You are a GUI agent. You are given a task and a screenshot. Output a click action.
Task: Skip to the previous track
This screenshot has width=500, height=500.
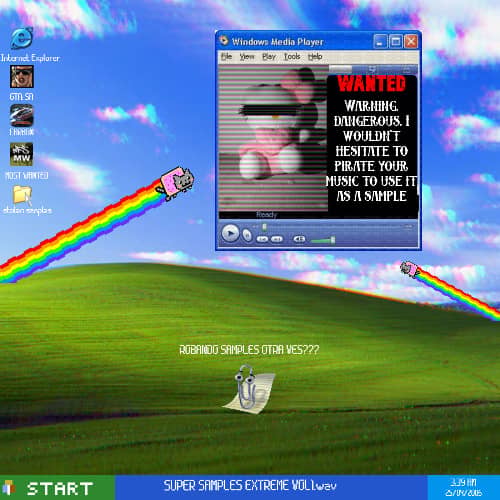click(263, 239)
